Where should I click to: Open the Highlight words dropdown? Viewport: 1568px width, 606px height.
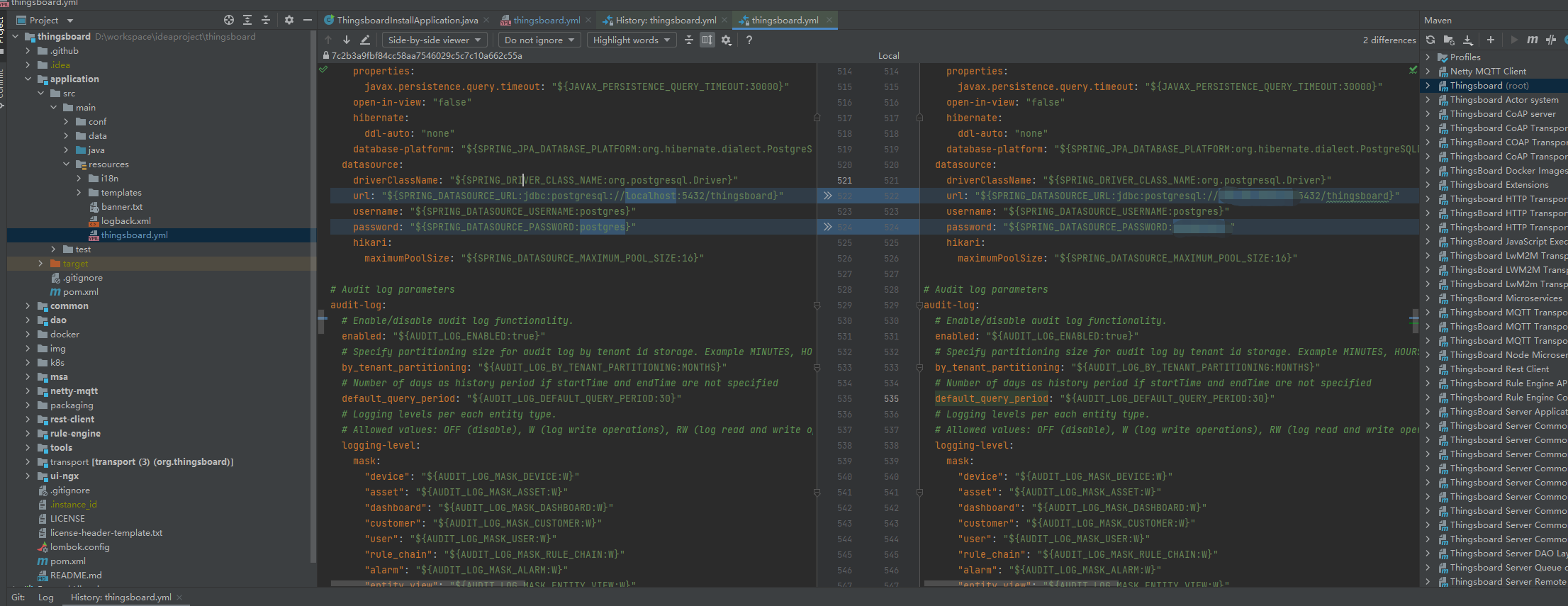click(632, 40)
